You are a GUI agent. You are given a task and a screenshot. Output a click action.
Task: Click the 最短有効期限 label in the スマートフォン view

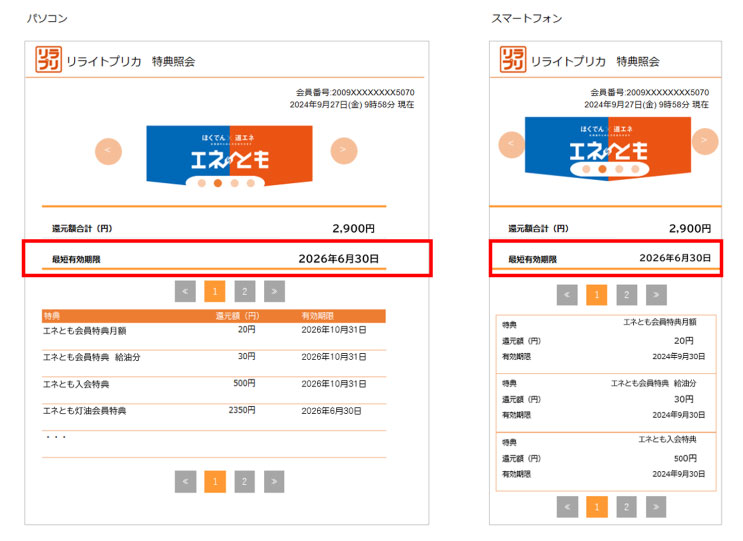[x=533, y=259]
